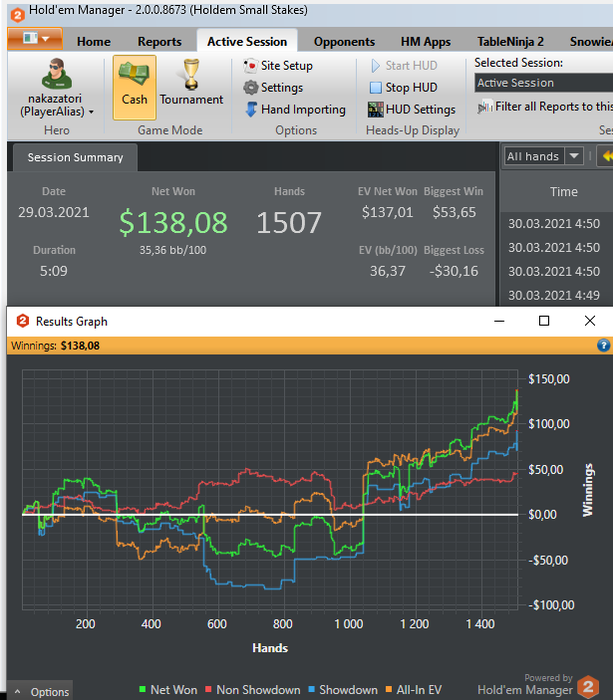Open the Reports ribbon tab
The image size is (613, 700).
(x=159, y=42)
